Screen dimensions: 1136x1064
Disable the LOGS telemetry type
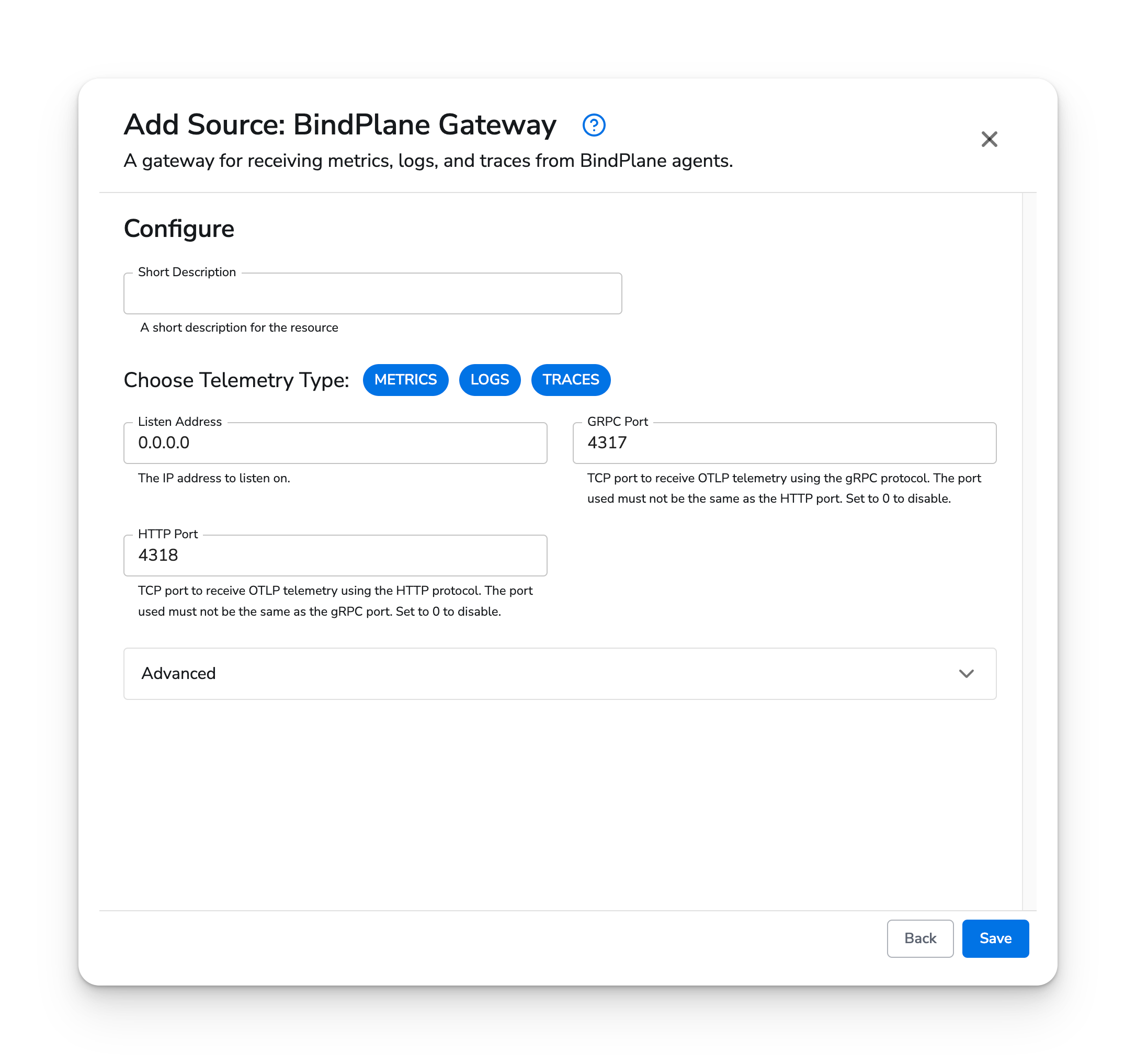point(490,379)
